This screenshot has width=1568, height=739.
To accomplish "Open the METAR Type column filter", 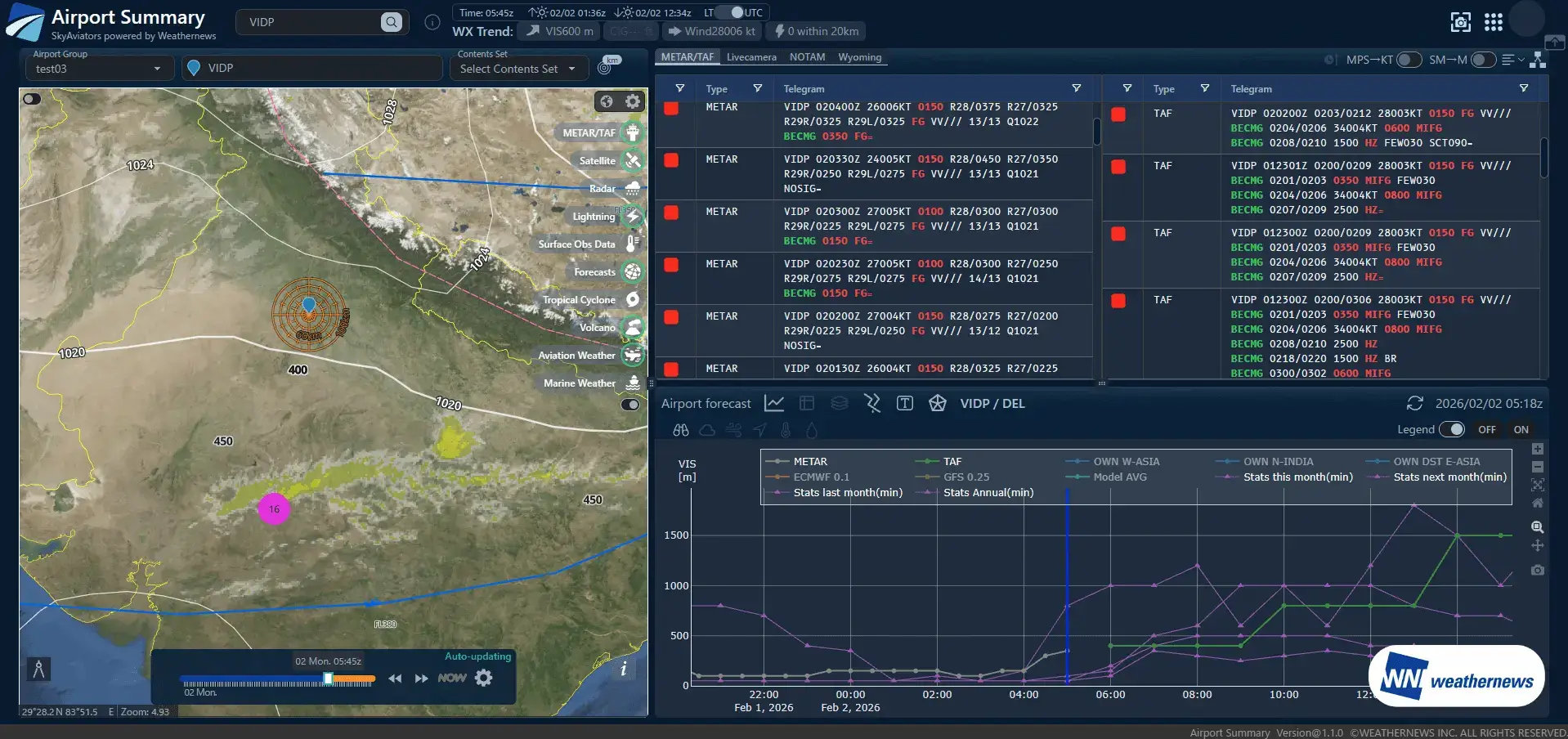I will coord(757,88).
